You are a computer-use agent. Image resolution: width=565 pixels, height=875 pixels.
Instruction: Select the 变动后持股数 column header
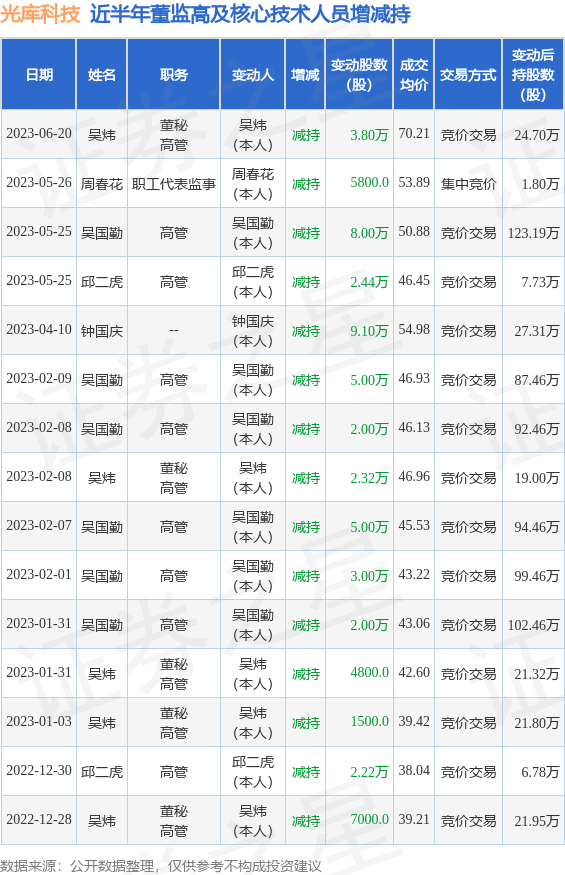(x=533, y=74)
